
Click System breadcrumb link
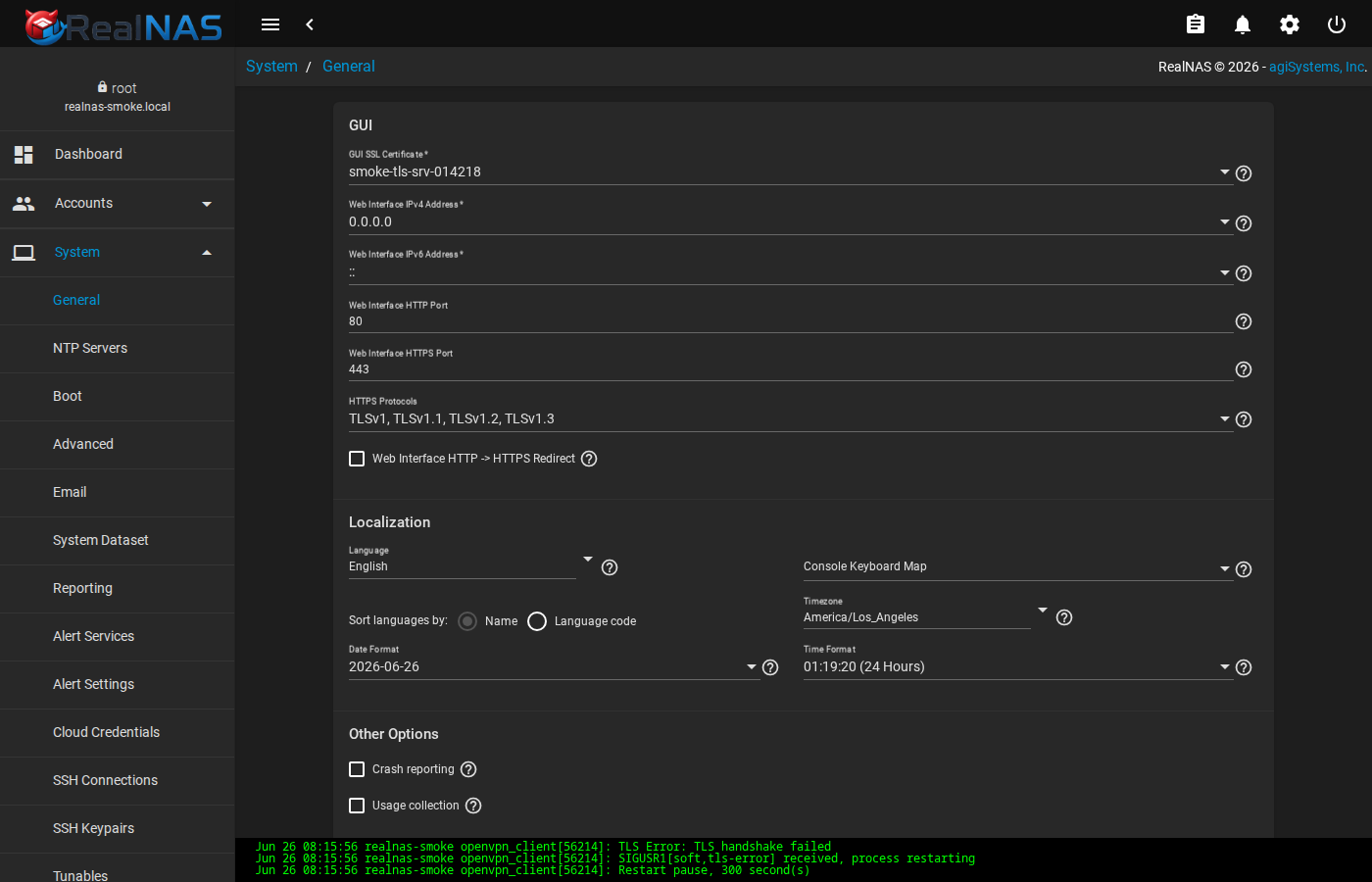(x=271, y=67)
